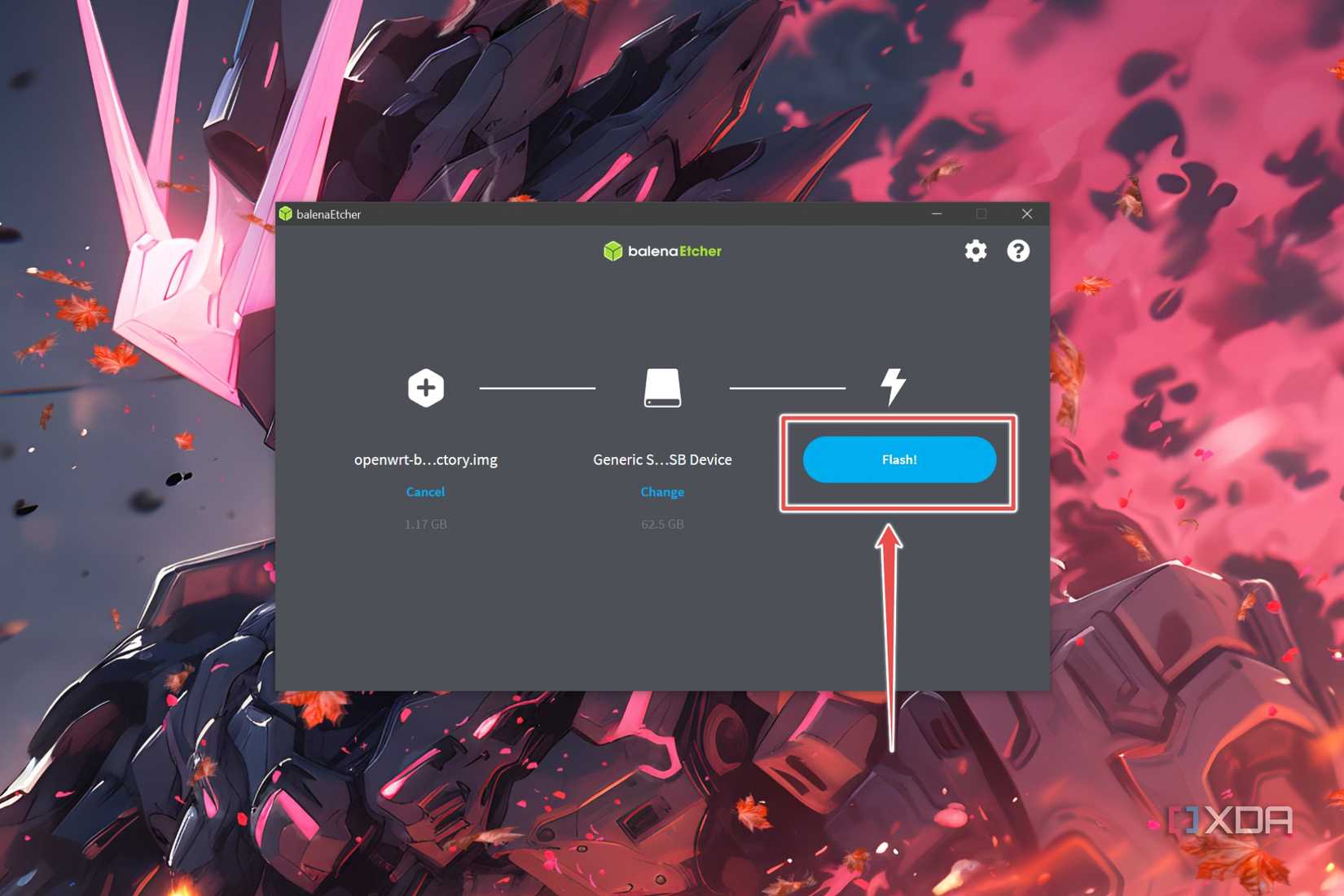The image size is (1344, 896).
Task: Click the drive target icon
Action: click(662, 388)
